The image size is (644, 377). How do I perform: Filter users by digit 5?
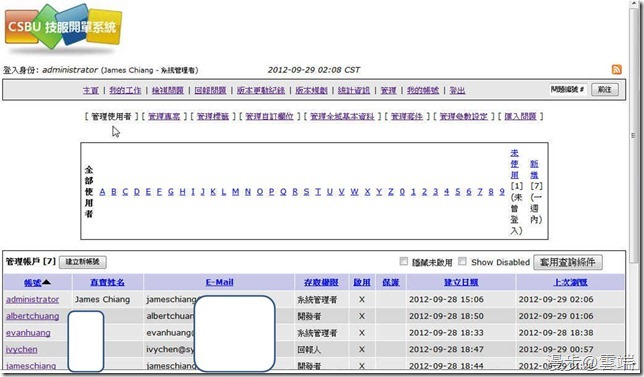click(x=458, y=191)
